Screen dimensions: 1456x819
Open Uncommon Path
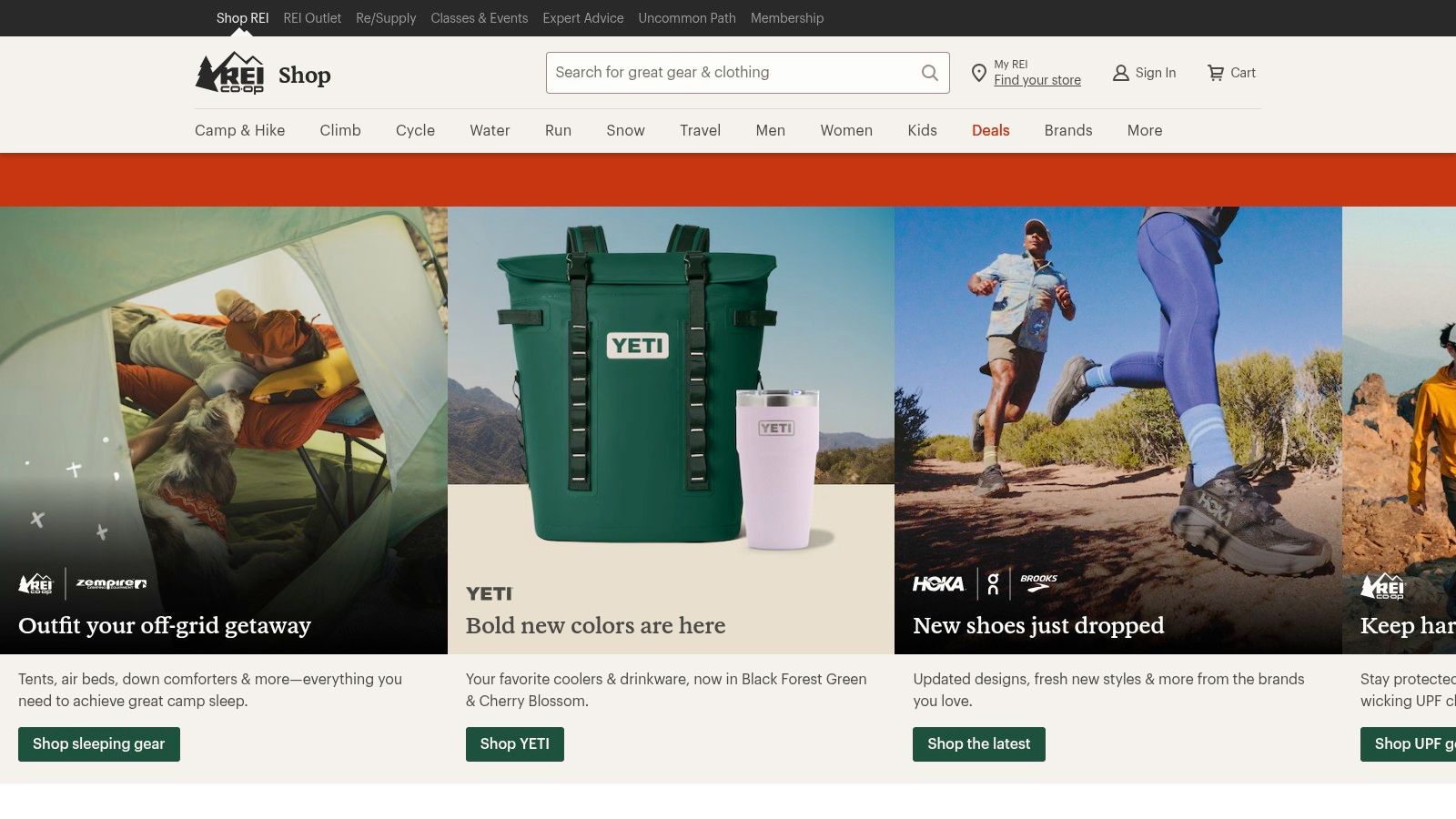click(687, 18)
